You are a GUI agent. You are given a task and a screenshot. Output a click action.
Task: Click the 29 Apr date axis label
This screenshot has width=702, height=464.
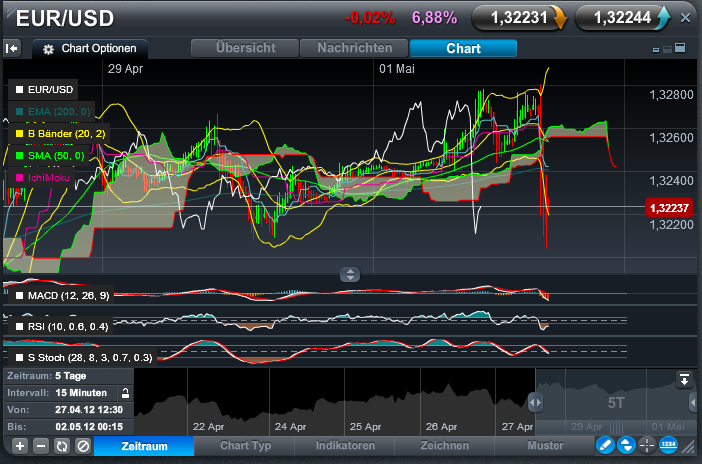[125, 69]
